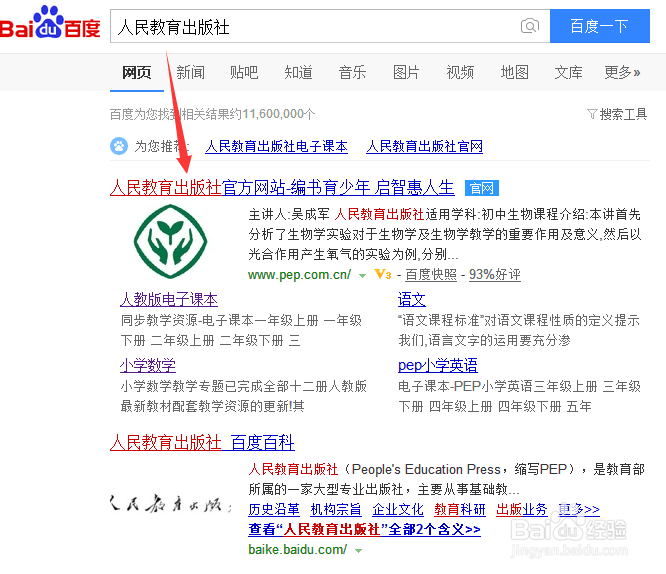The width and height of the screenshot is (666, 574).
Task: Open Baike section 历史沿革
Action: pyautogui.click(x=274, y=509)
